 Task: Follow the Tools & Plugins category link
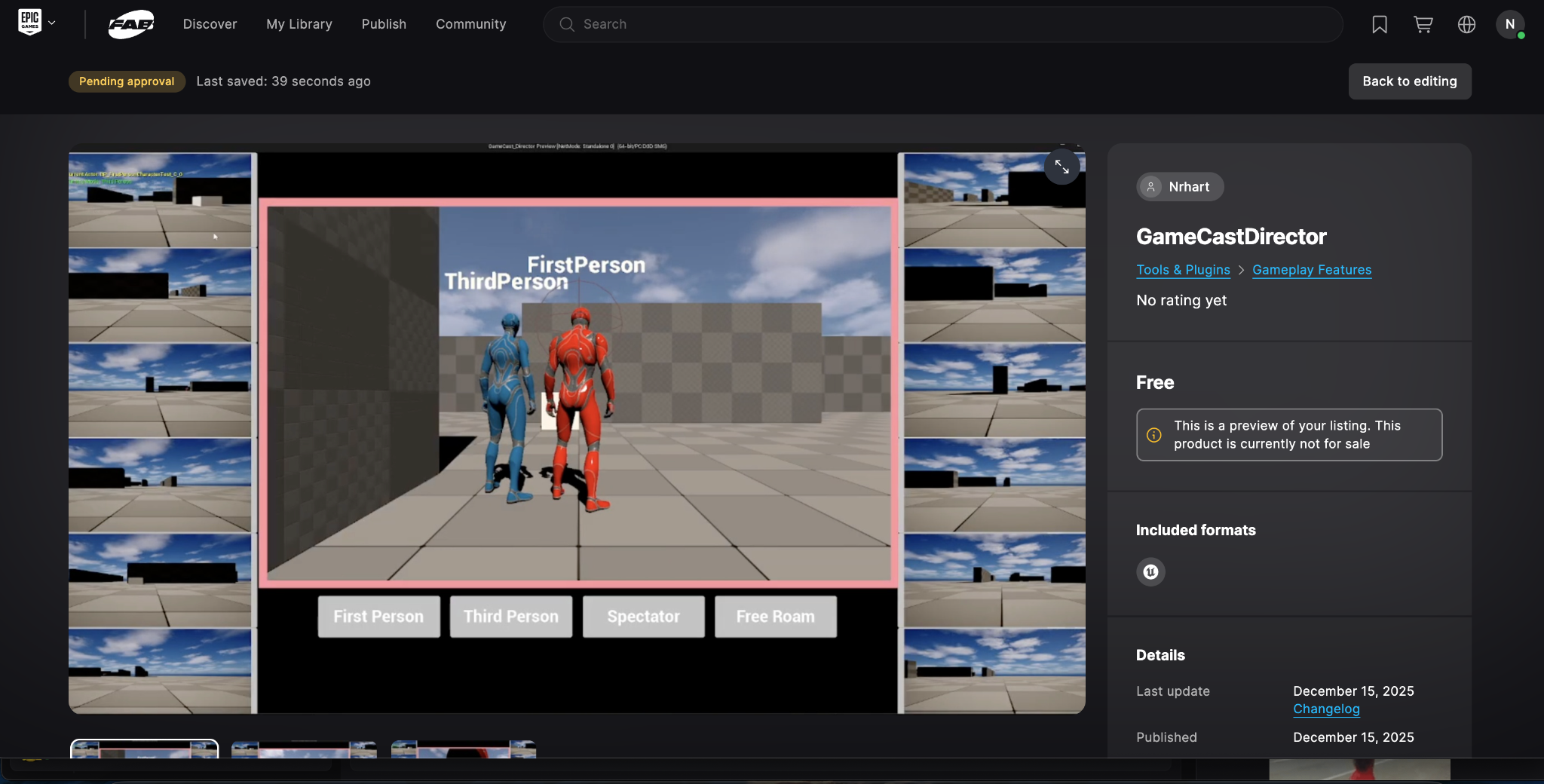pos(1183,270)
